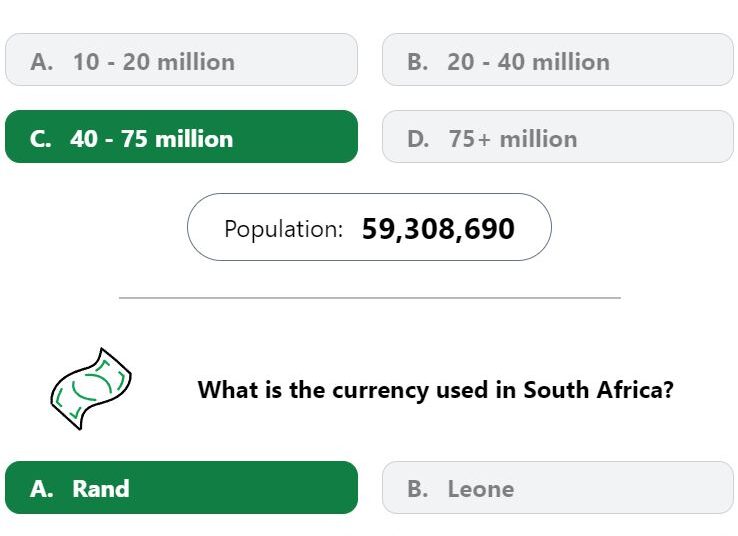Select the Rand currency answer
Screen dimensions: 738x536
point(181,488)
